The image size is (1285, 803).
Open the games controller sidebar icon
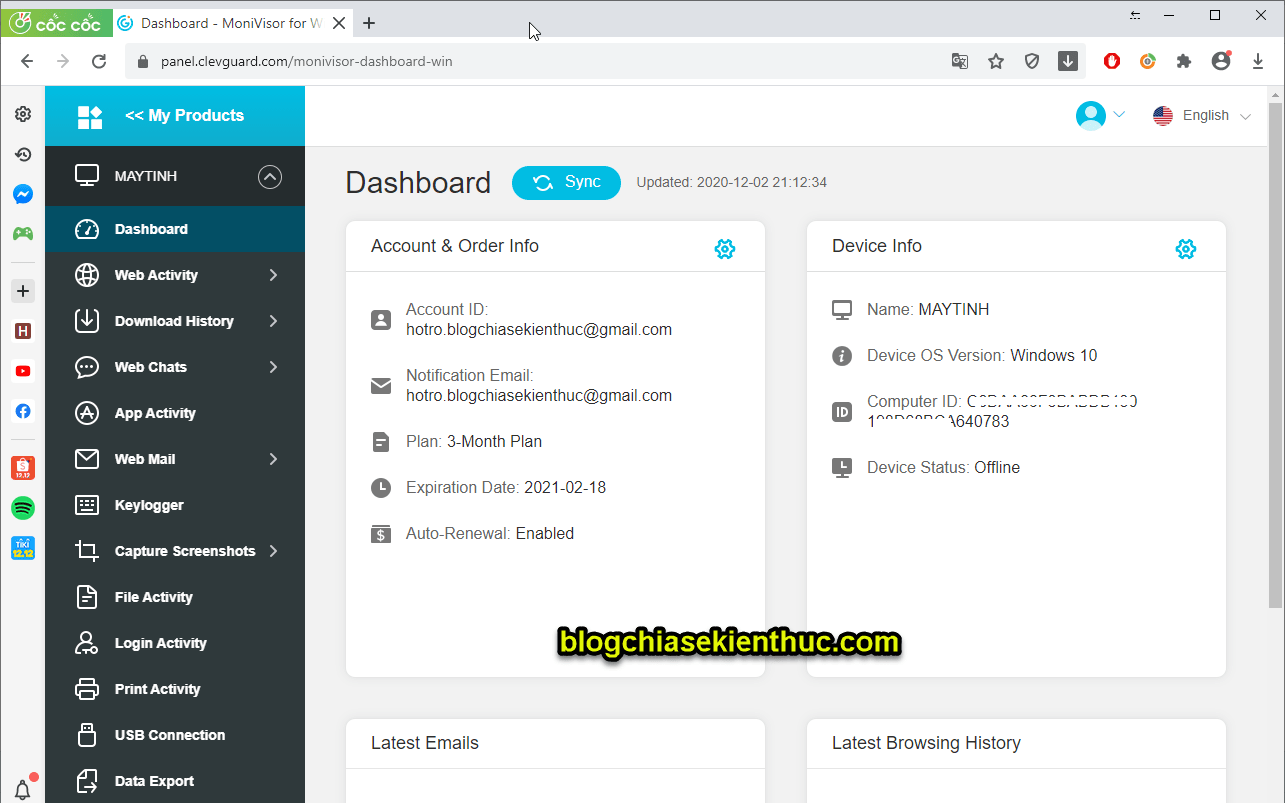(22, 233)
